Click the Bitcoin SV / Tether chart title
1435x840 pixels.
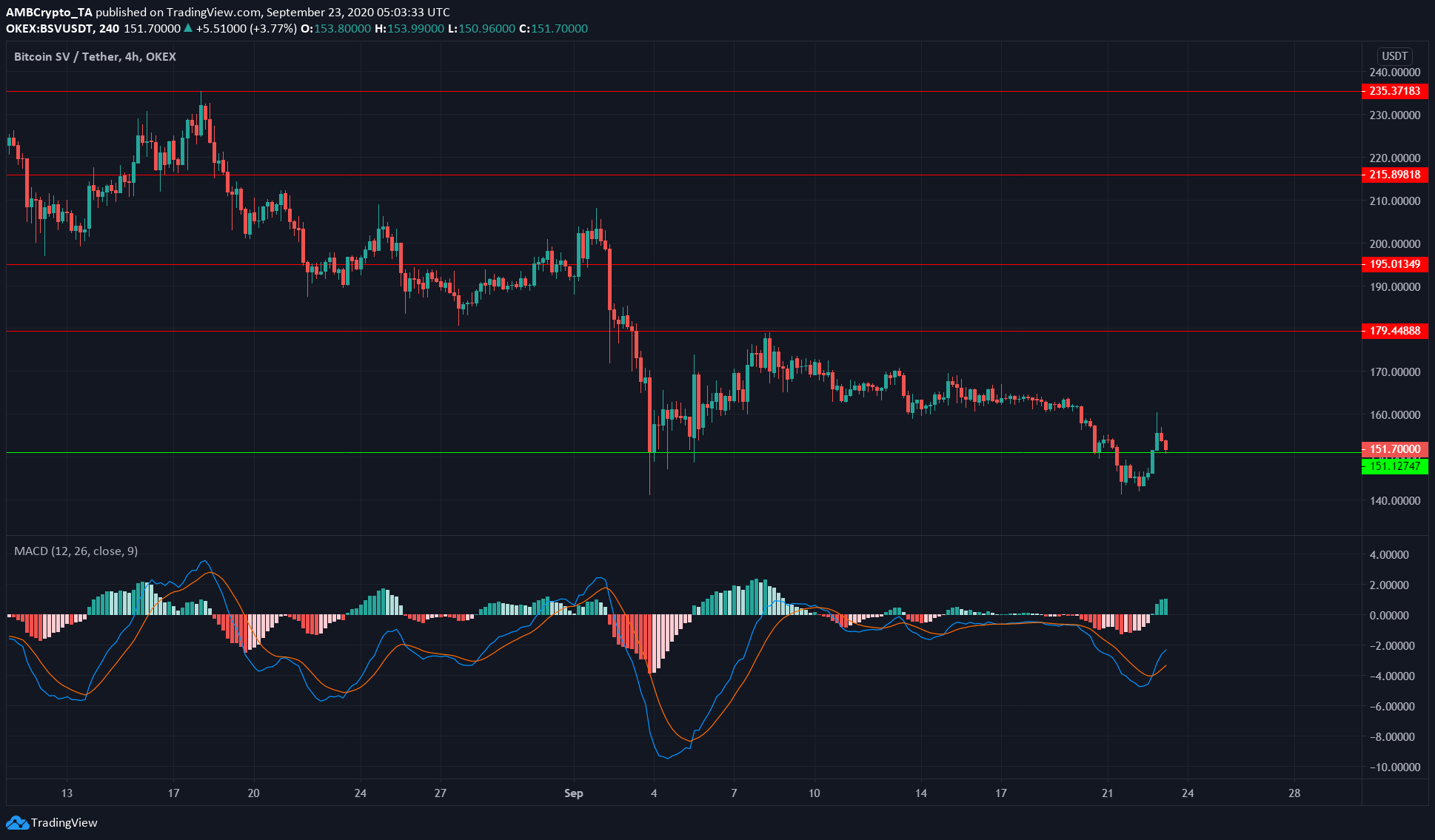pyautogui.click(x=95, y=56)
